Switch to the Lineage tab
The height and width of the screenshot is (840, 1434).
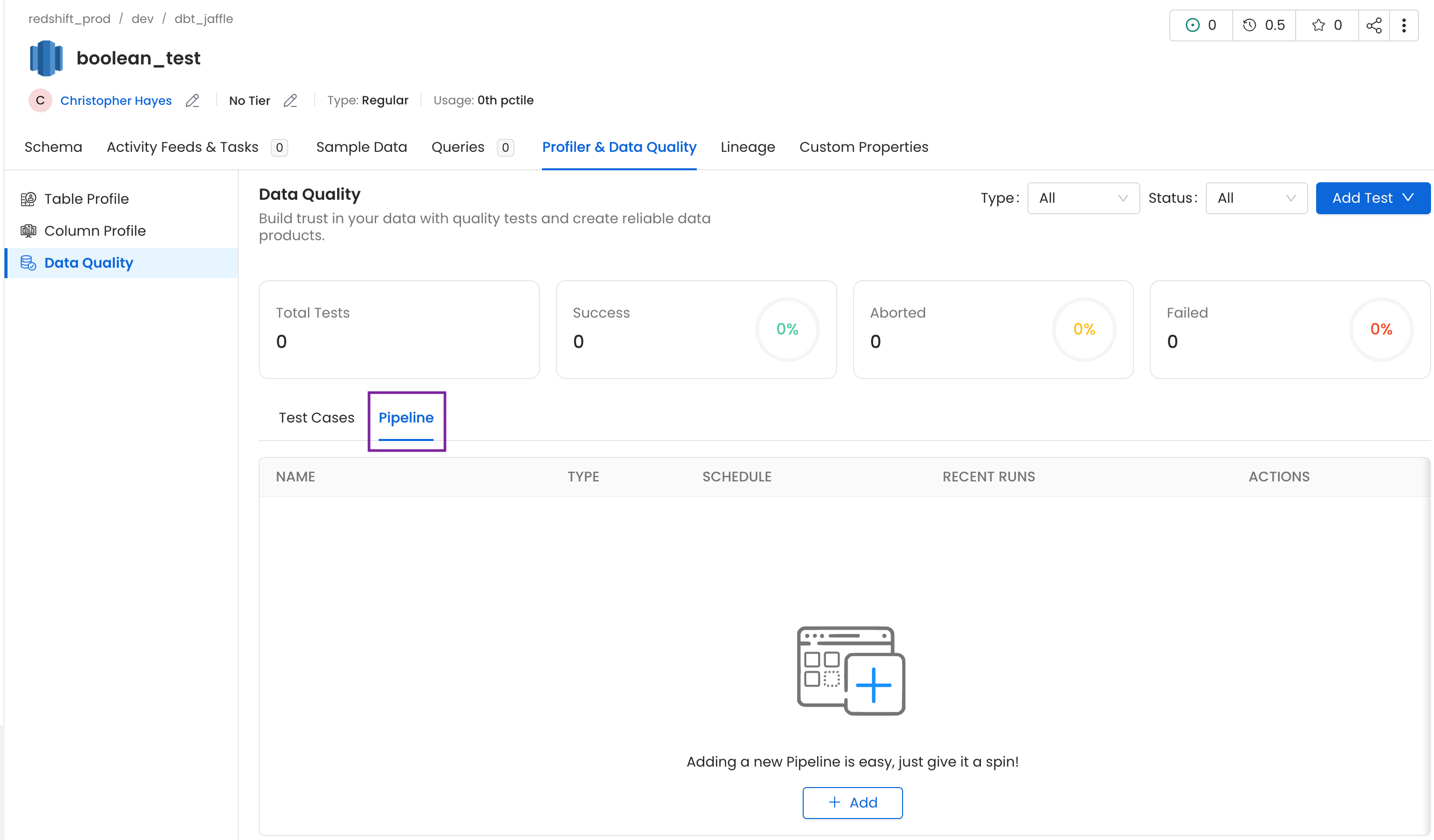point(748,147)
